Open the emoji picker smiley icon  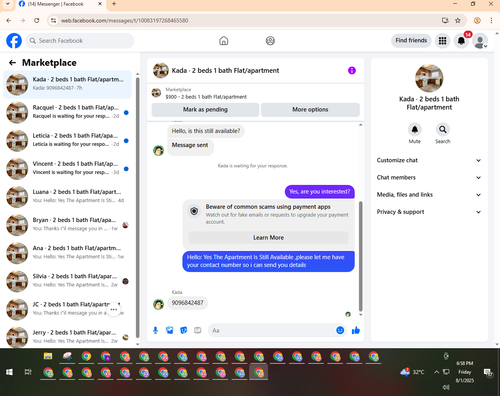tap(340, 330)
